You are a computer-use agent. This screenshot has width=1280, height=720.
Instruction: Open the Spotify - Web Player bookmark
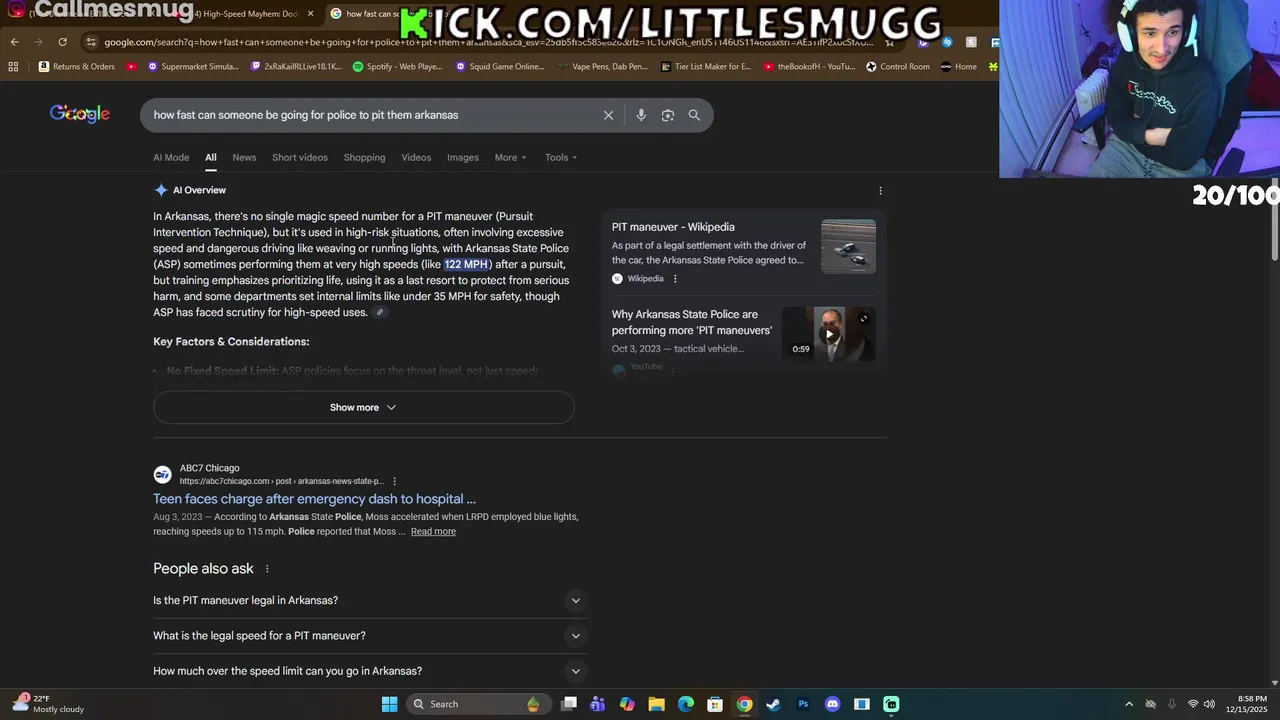pos(397,67)
